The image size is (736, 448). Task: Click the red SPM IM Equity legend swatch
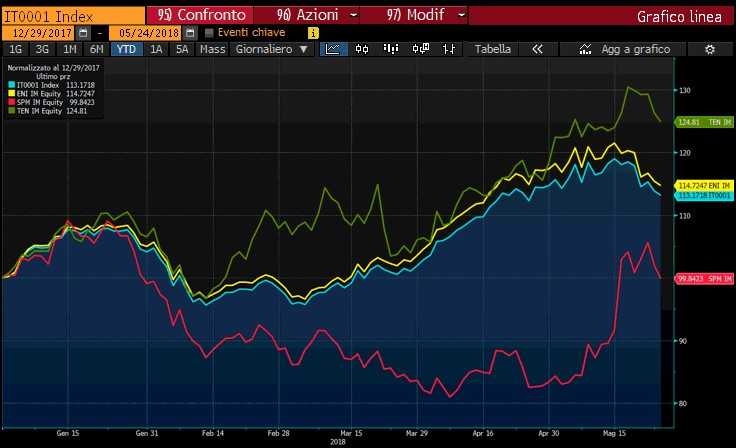(x=12, y=102)
